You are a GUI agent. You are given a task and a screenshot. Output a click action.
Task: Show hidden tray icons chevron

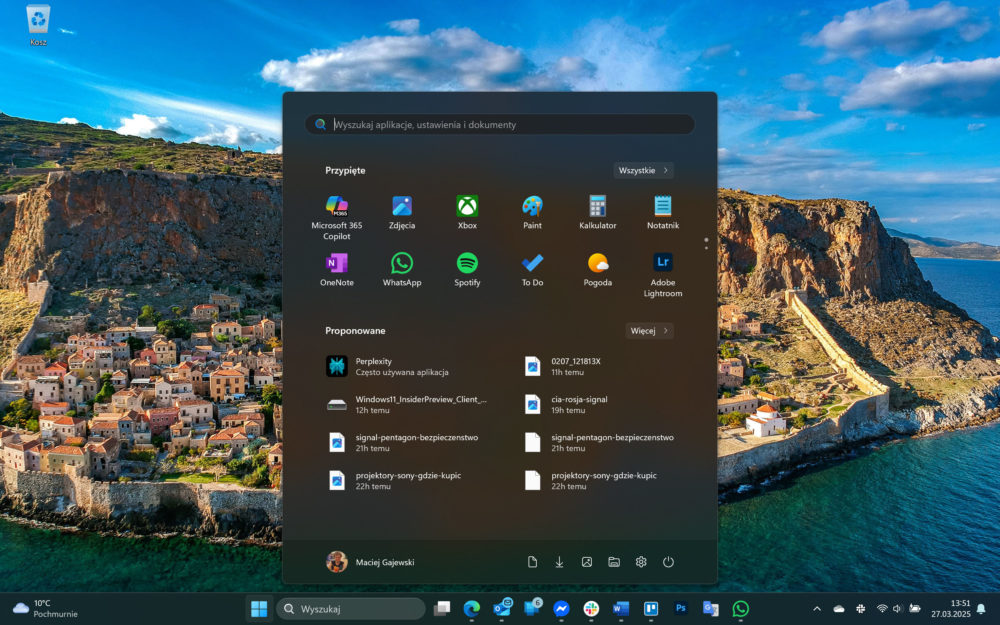[x=817, y=609]
